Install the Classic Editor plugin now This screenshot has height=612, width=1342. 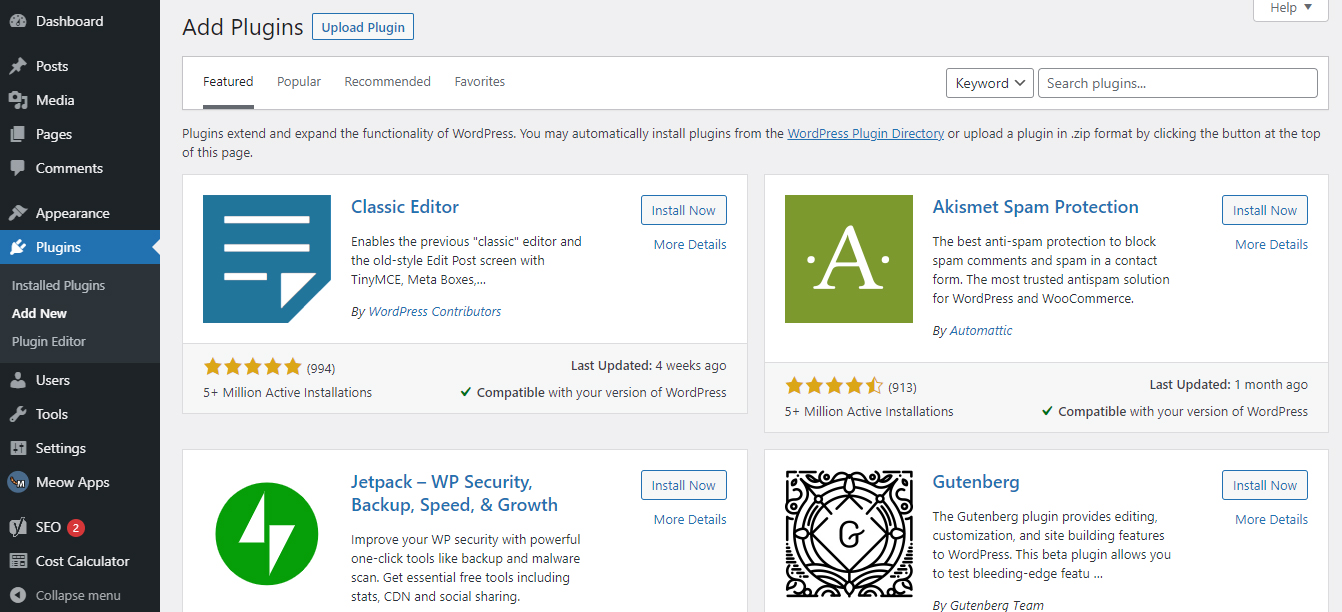pos(684,210)
